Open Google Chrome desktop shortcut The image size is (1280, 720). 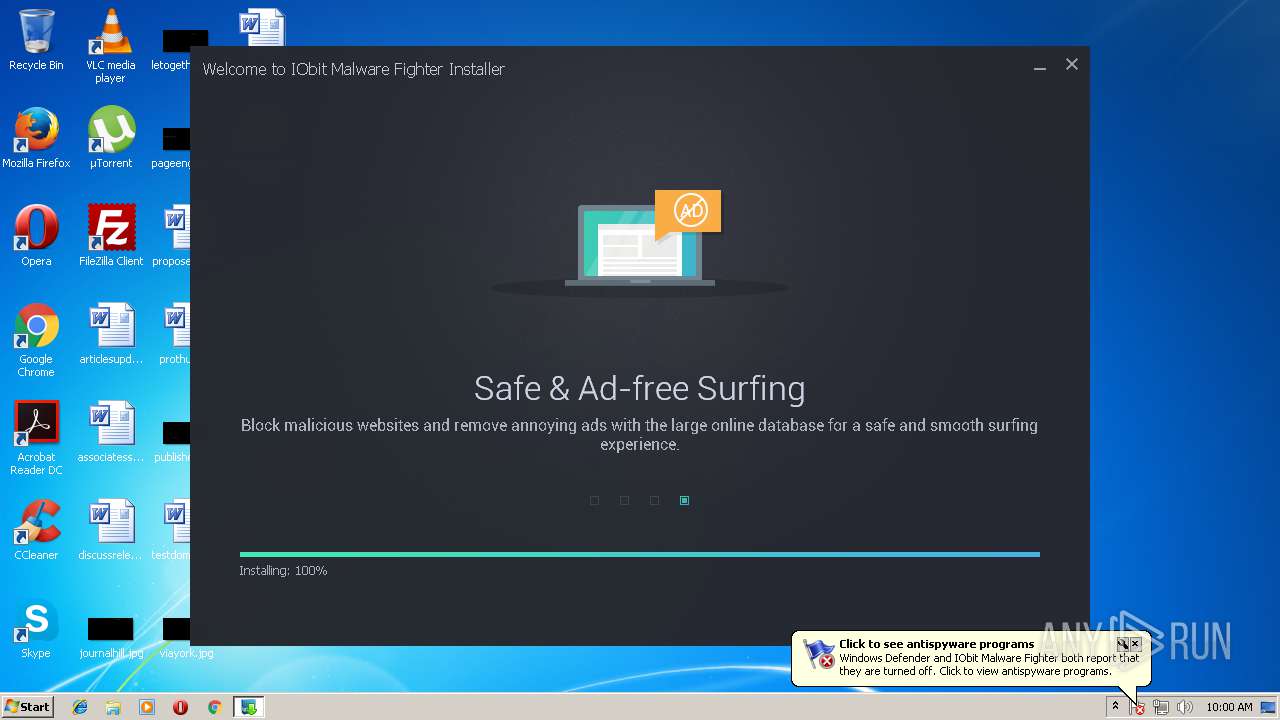click(x=36, y=340)
